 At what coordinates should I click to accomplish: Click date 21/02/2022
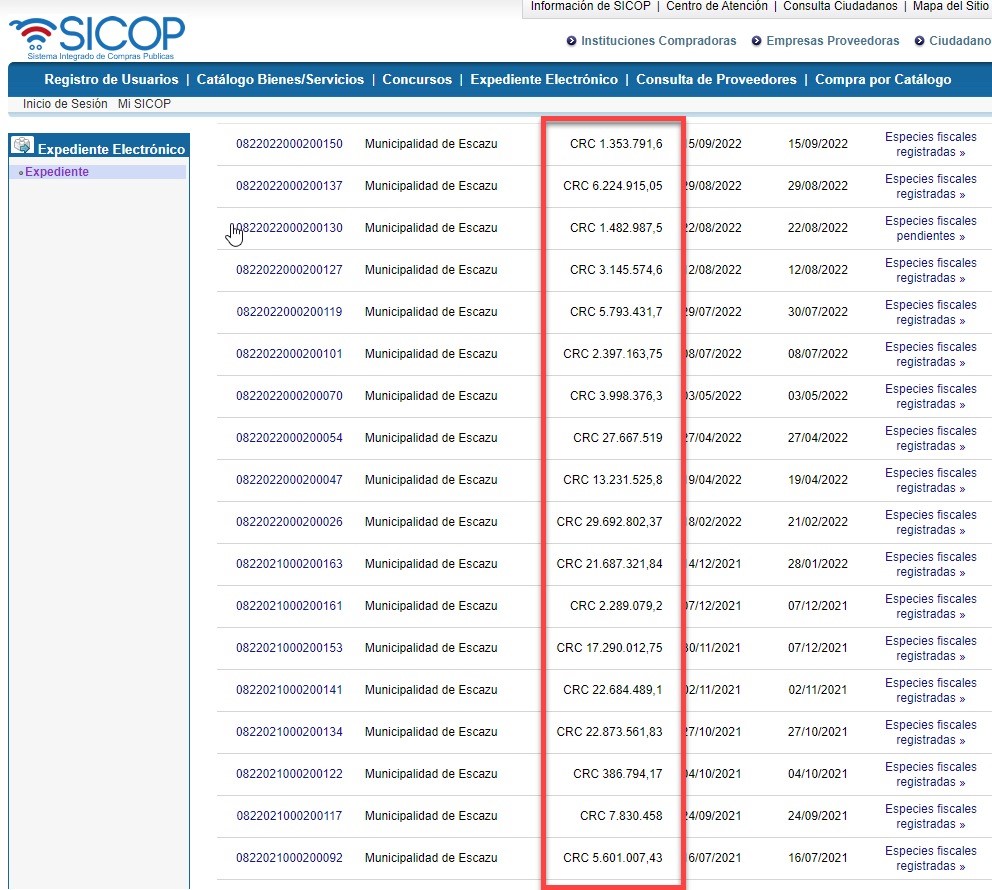817,522
